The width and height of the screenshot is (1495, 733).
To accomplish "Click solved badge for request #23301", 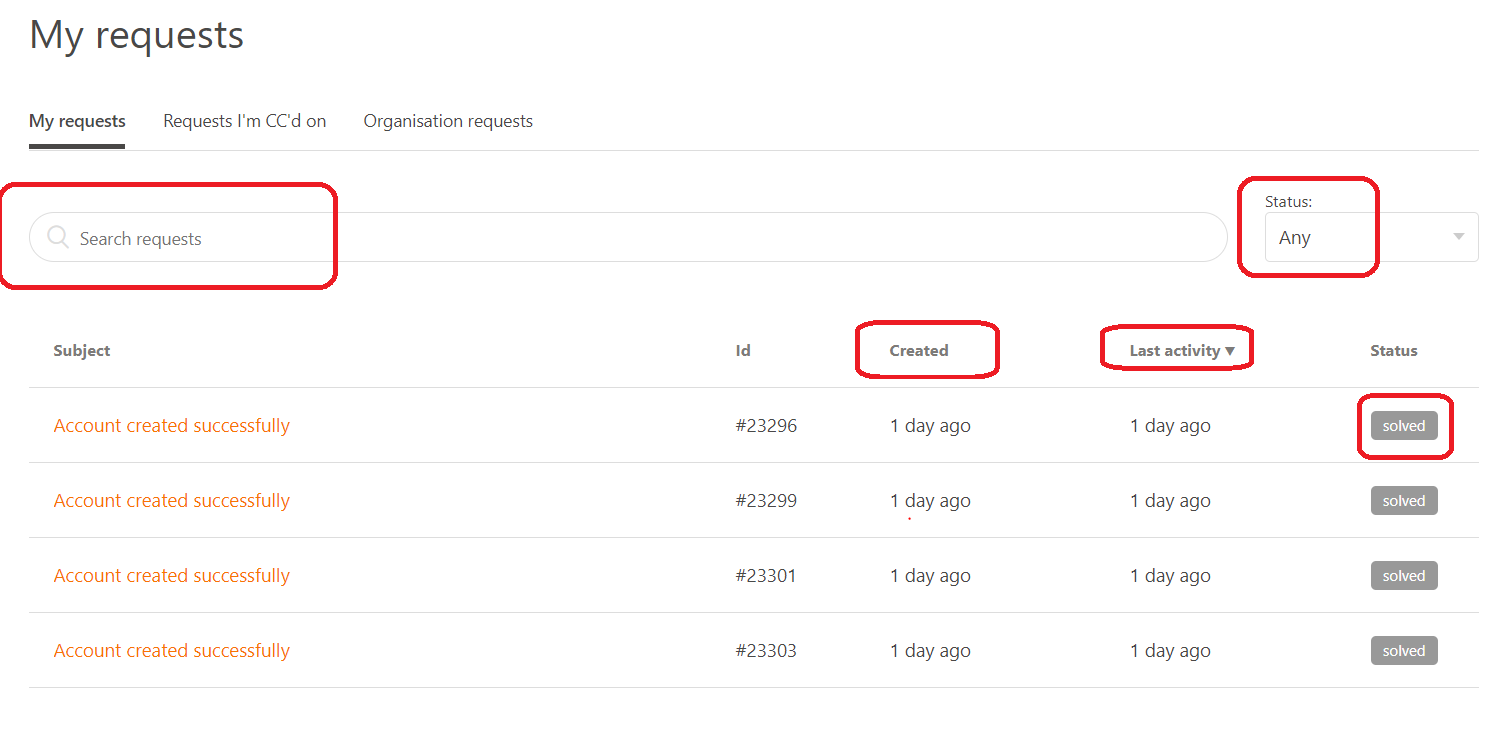I will [1403, 576].
